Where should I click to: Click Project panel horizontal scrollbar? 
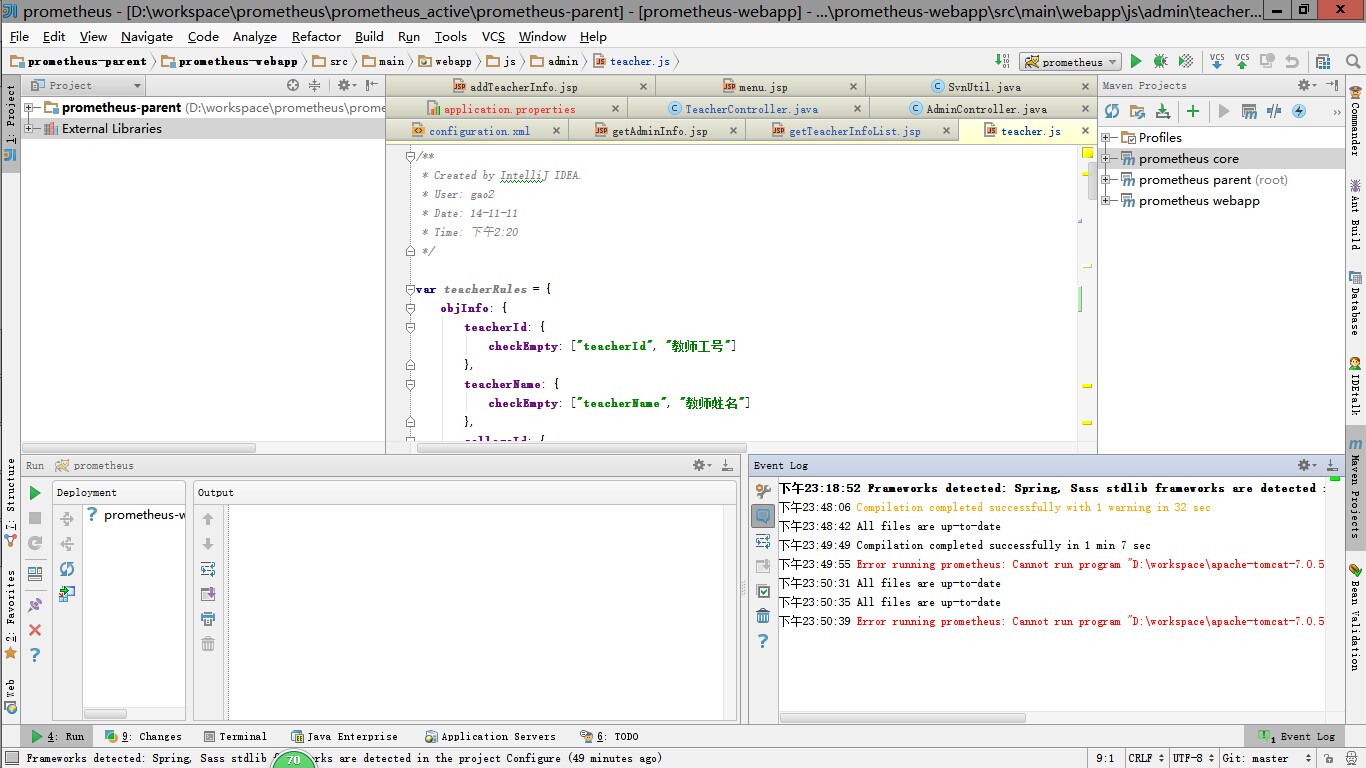tap(139, 448)
